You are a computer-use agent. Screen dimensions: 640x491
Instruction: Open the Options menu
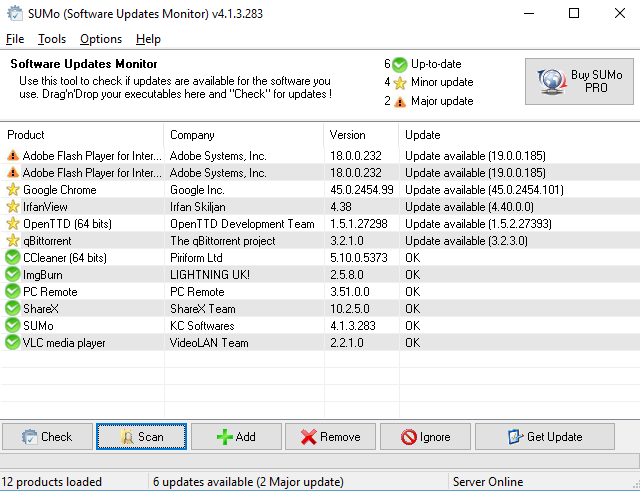101,39
